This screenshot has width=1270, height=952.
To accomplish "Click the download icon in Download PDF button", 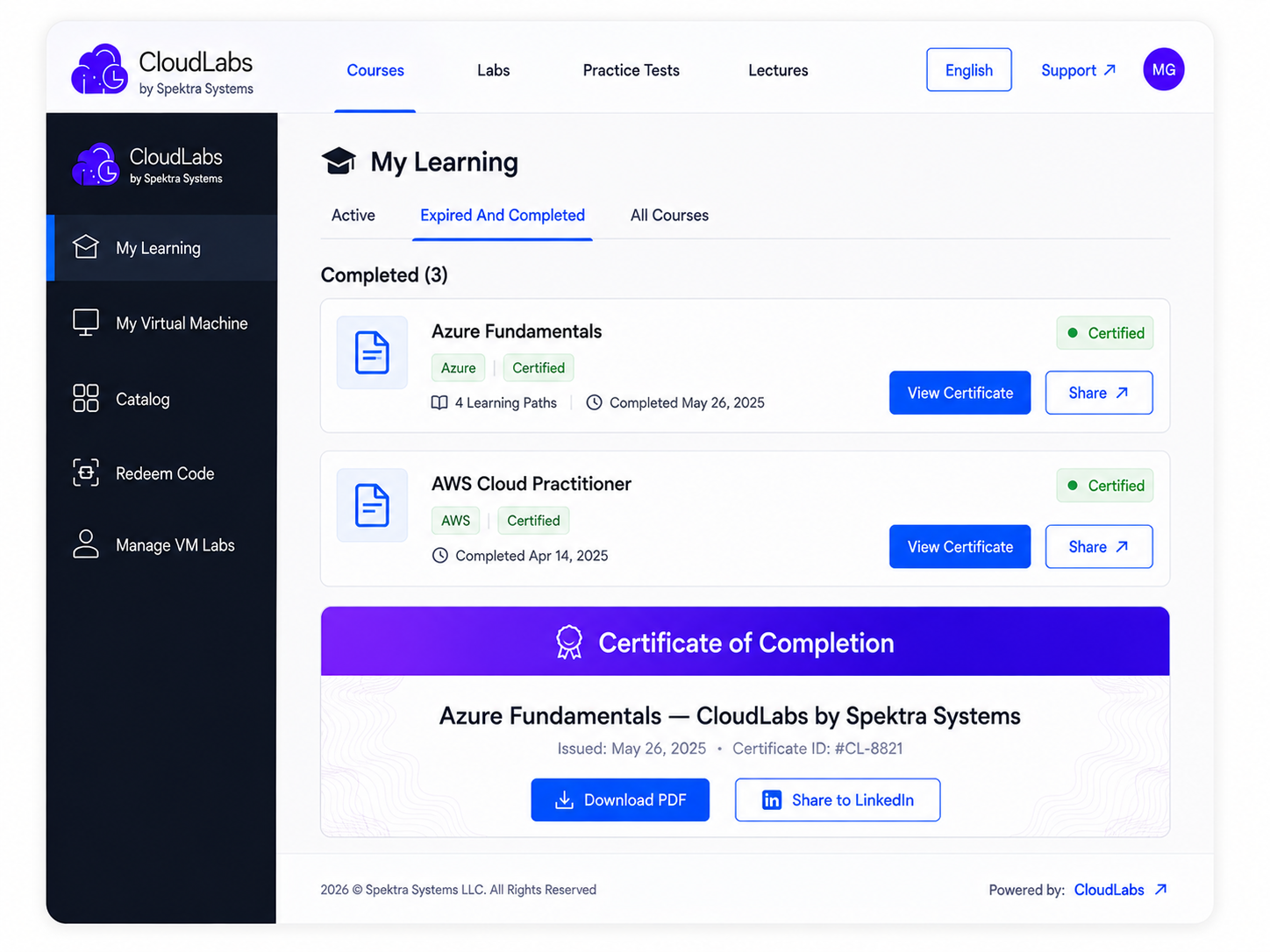I will [565, 799].
